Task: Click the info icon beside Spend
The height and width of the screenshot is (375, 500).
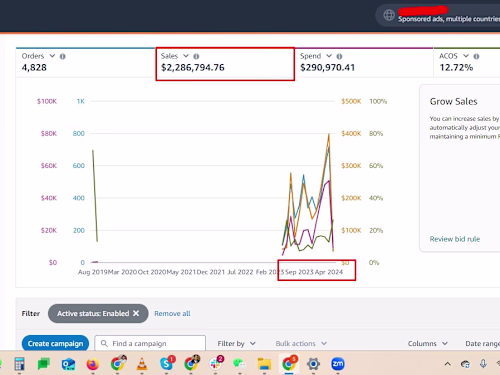Action: 339,56
